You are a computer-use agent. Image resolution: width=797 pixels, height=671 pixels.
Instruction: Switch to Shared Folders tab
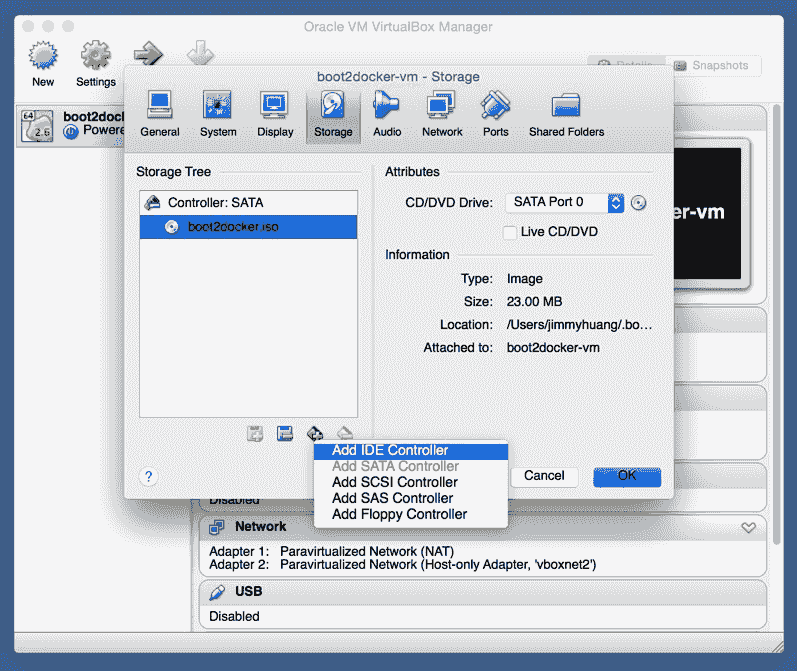click(x=566, y=114)
